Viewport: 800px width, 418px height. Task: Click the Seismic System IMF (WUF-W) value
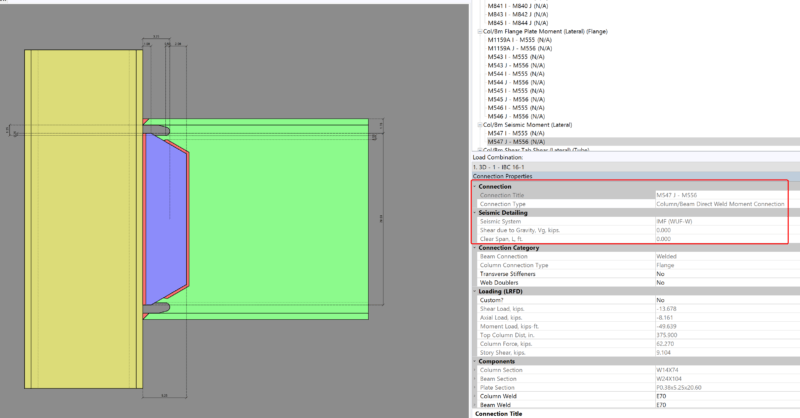click(720, 221)
